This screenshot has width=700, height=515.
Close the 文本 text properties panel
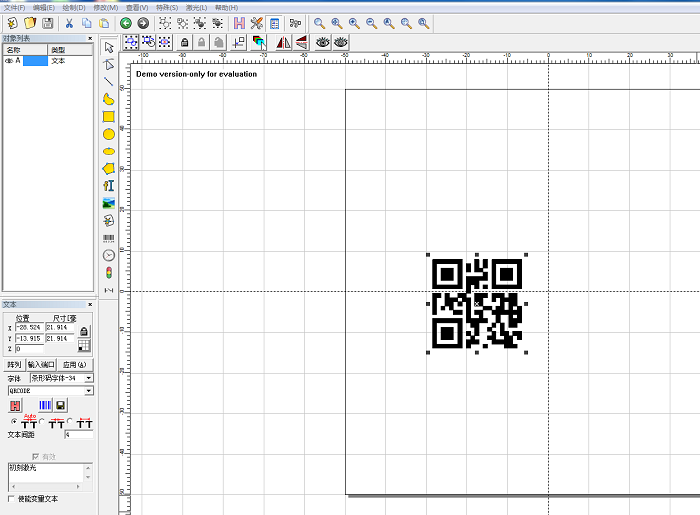90,304
